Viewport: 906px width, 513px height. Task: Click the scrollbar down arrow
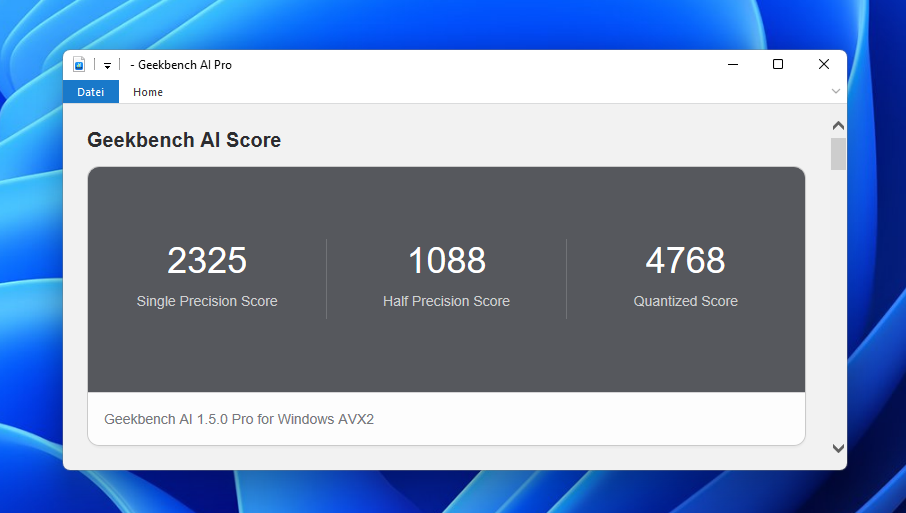coord(838,448)
